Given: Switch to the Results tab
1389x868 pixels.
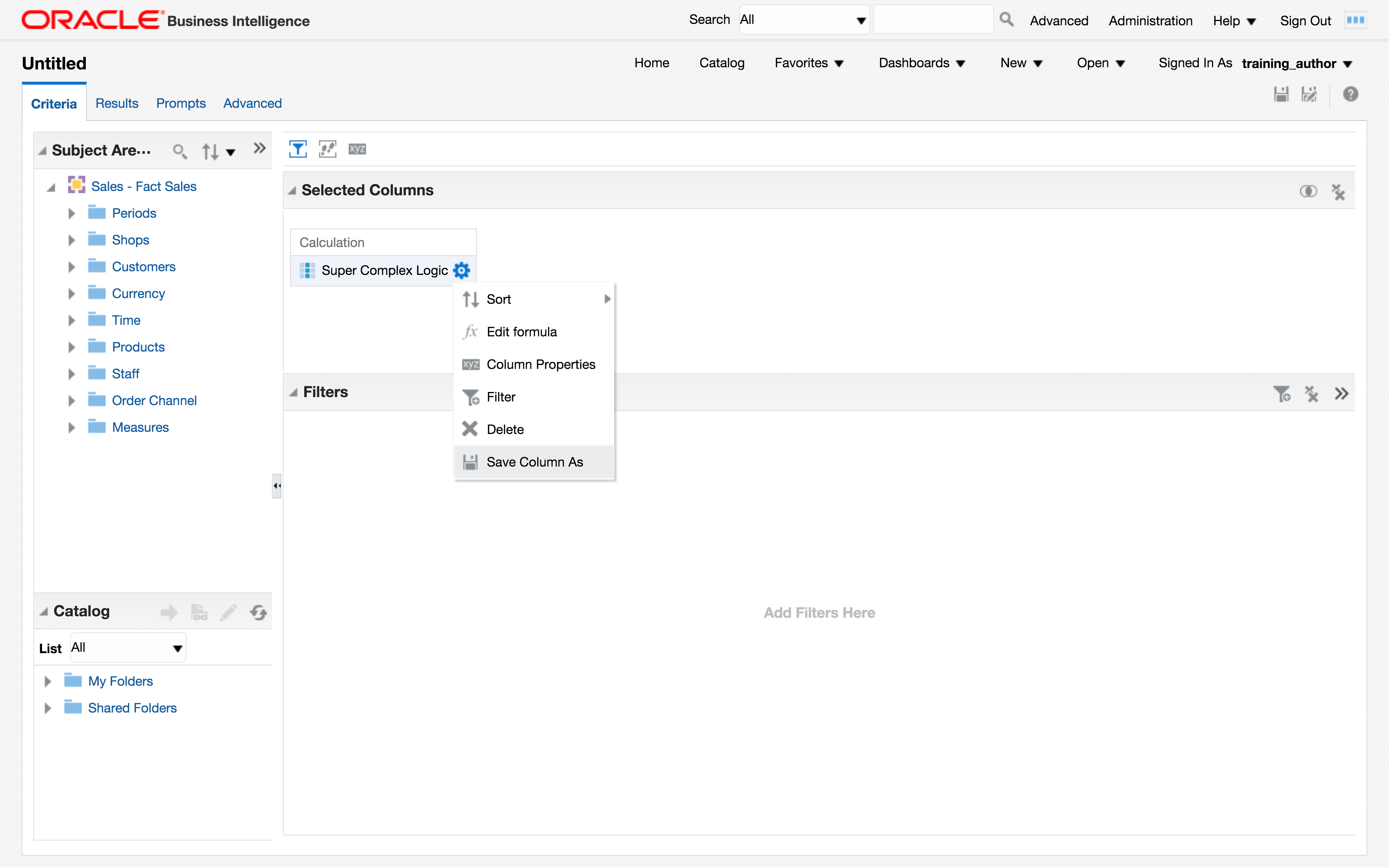Looking at the screenshot, I should click(x=116, y=103).
